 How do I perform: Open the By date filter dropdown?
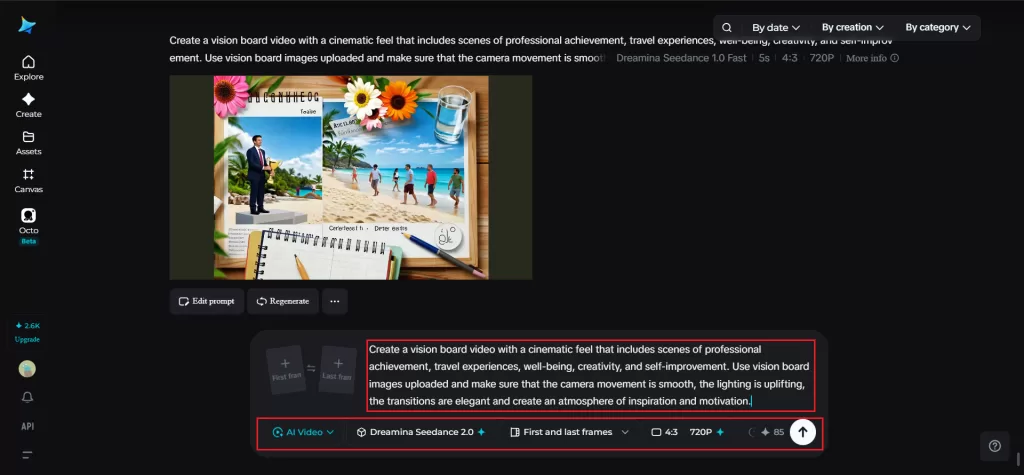click(776, 27)
